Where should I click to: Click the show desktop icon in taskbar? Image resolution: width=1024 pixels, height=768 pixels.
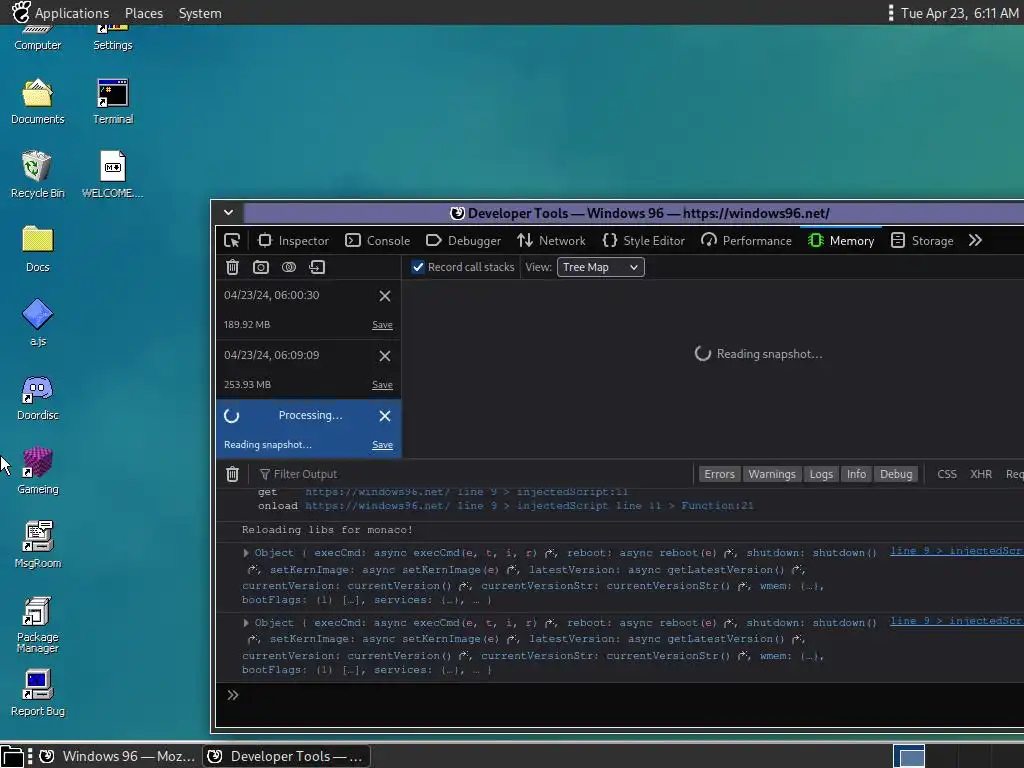[11, 756]
